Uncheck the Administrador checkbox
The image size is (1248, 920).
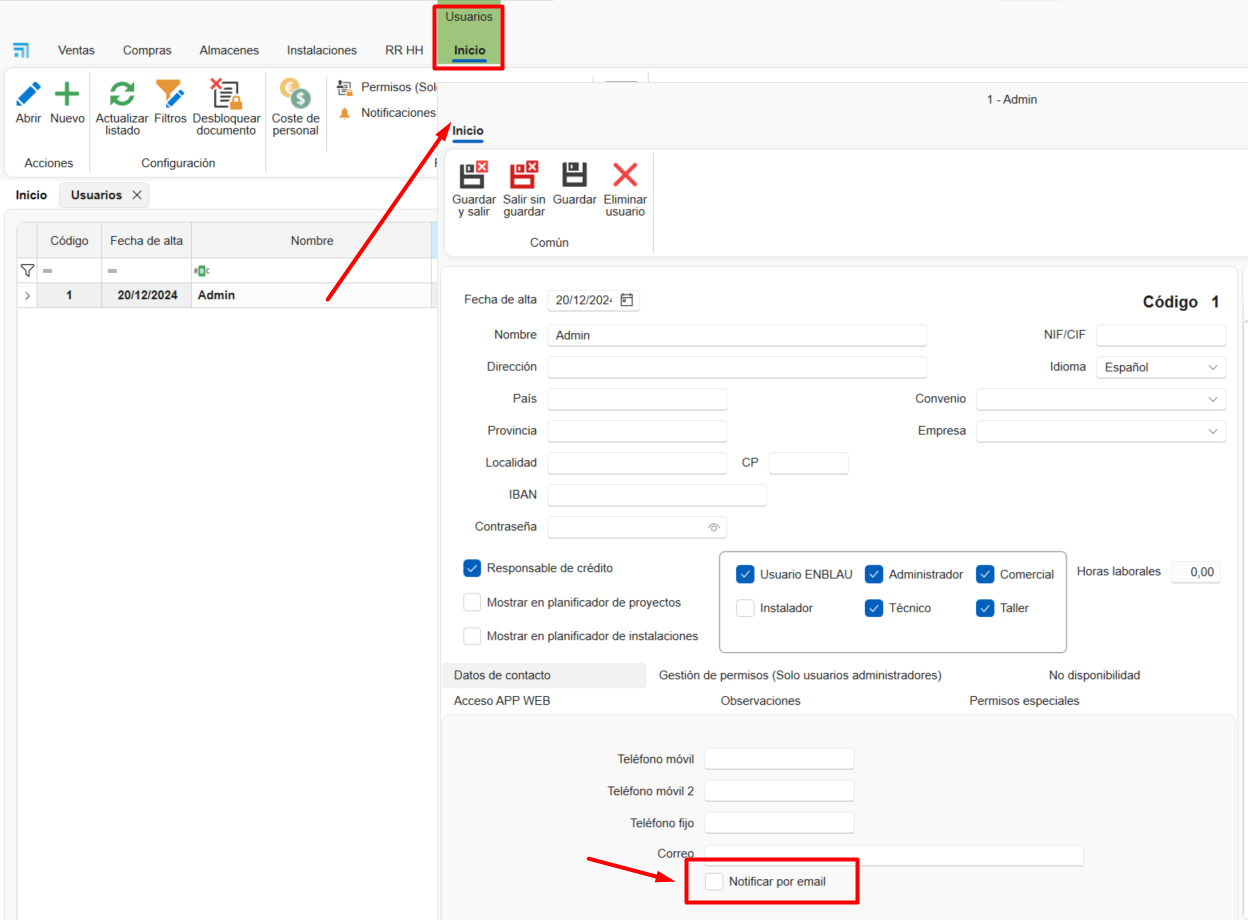coord(874,574)
